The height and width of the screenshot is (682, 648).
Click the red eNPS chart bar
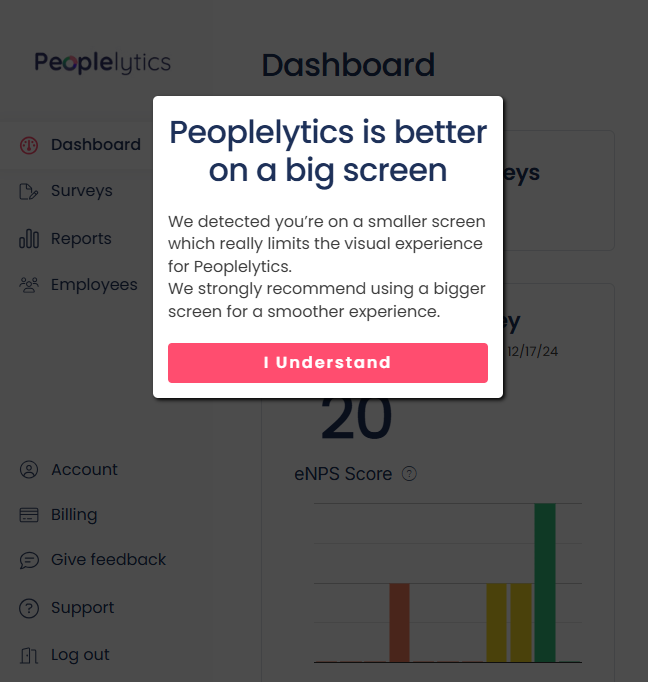click(399, 622)
